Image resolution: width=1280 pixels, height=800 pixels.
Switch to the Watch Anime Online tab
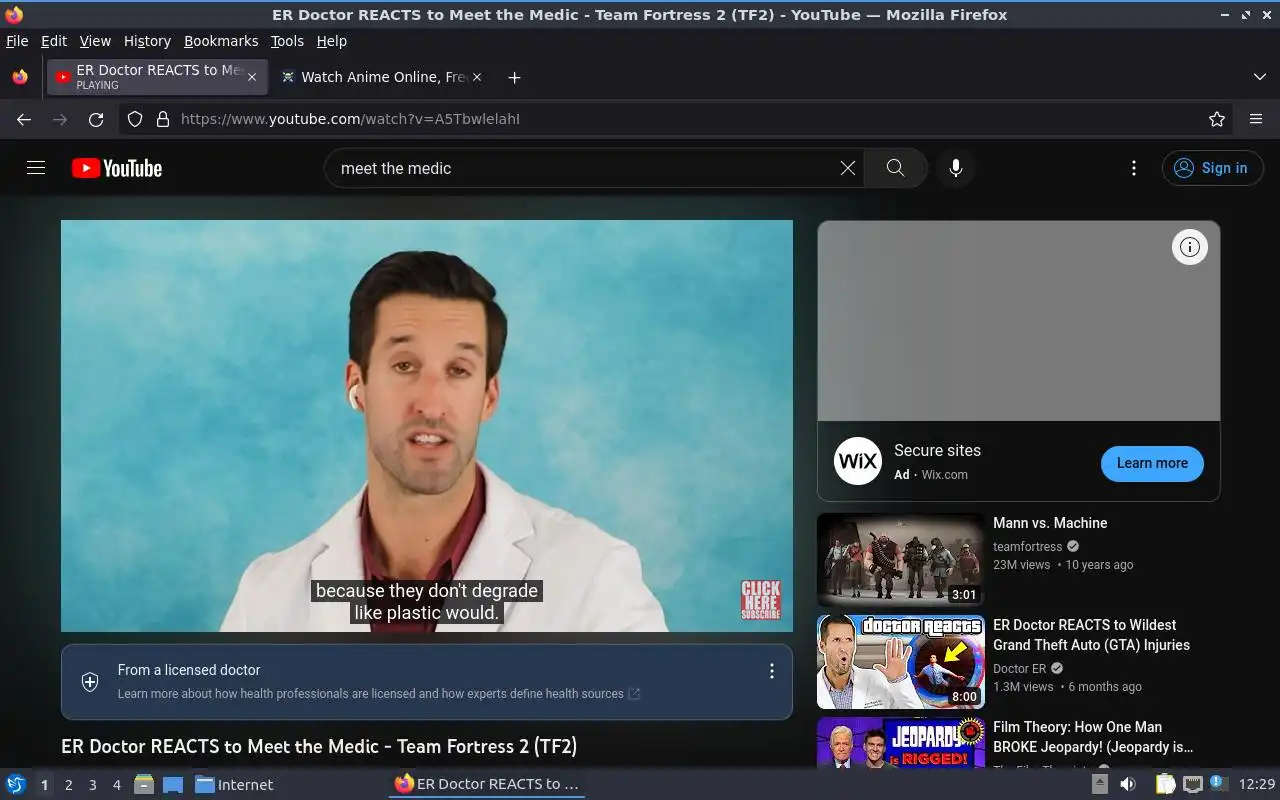[381, 77]
